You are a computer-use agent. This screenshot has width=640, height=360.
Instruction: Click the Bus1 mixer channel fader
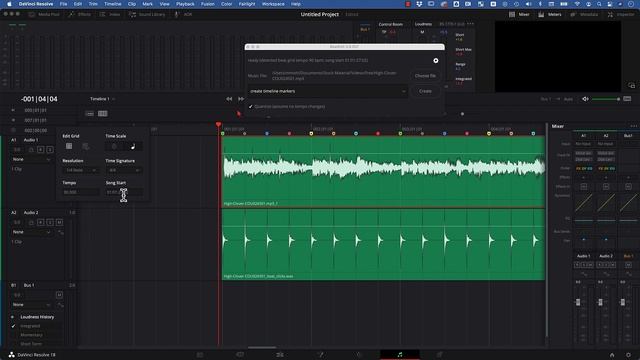(x=622, y=302)
